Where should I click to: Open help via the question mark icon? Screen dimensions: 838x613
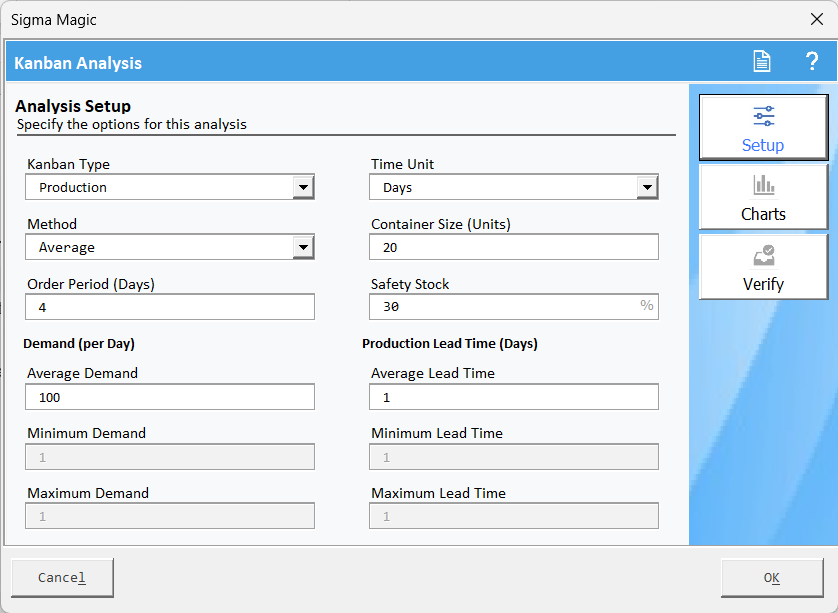point(812,62)
